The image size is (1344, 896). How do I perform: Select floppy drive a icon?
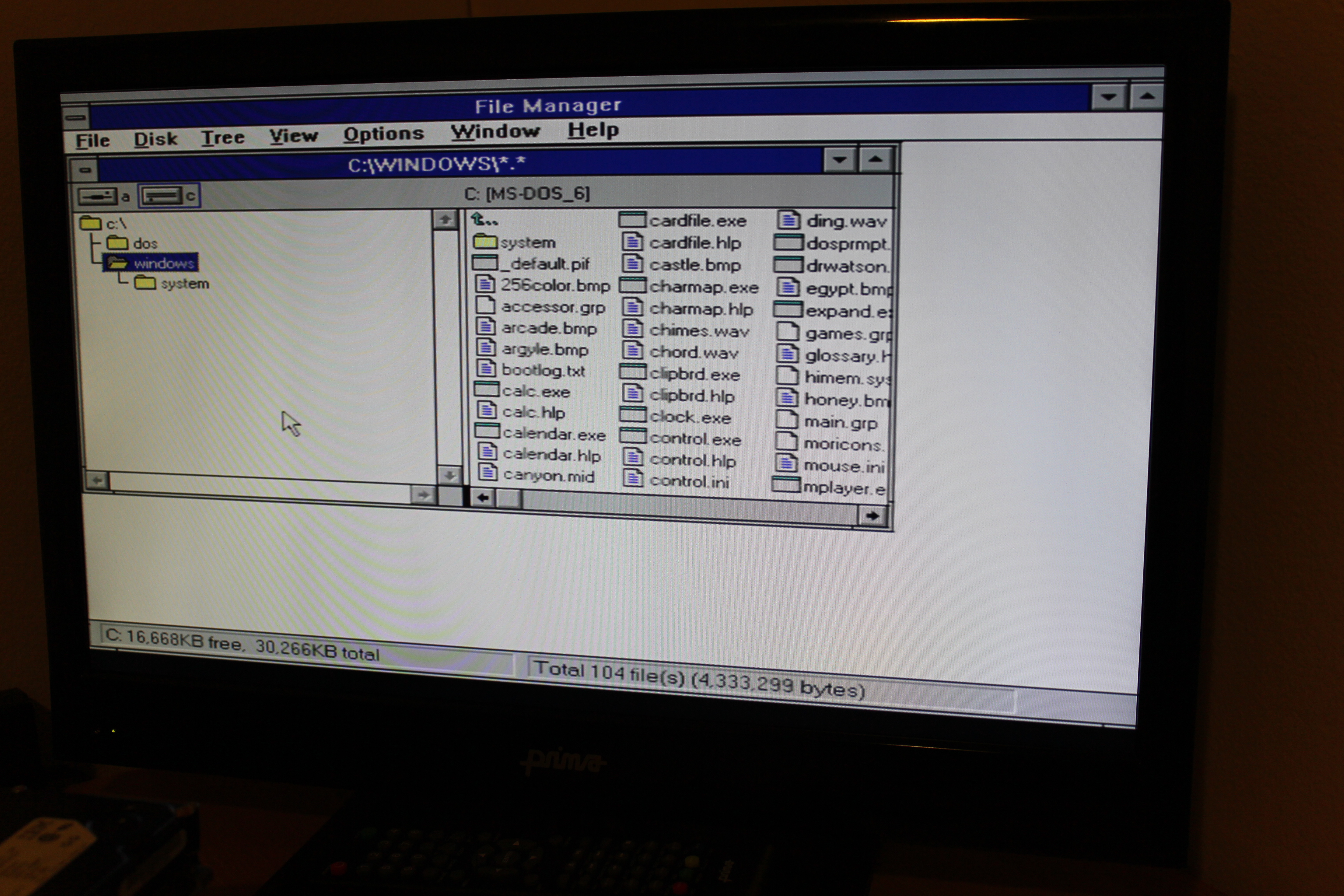(98, 197)
